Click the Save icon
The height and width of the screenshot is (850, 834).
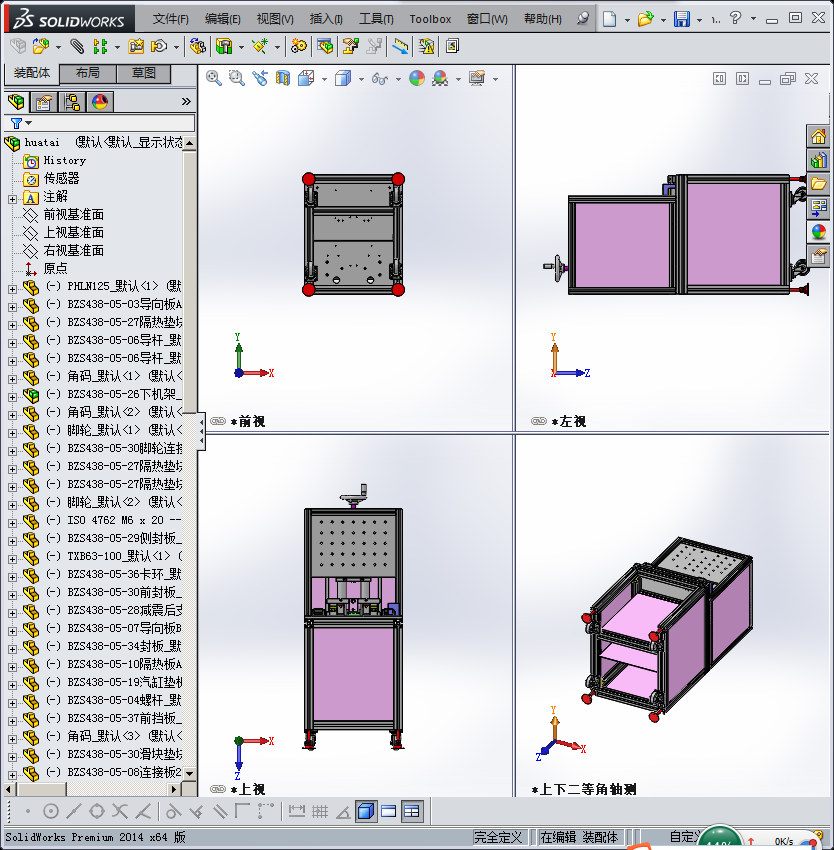tap(682, 19)
